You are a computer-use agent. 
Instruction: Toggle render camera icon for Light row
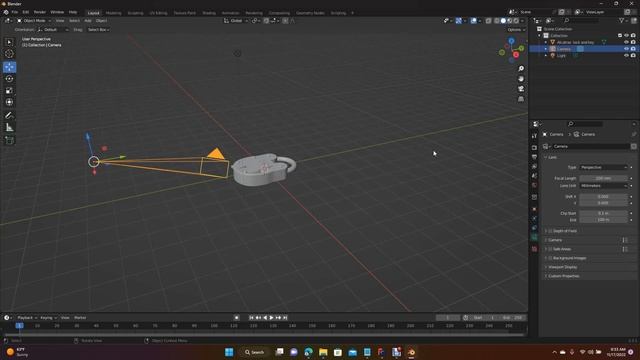[633, 56]
